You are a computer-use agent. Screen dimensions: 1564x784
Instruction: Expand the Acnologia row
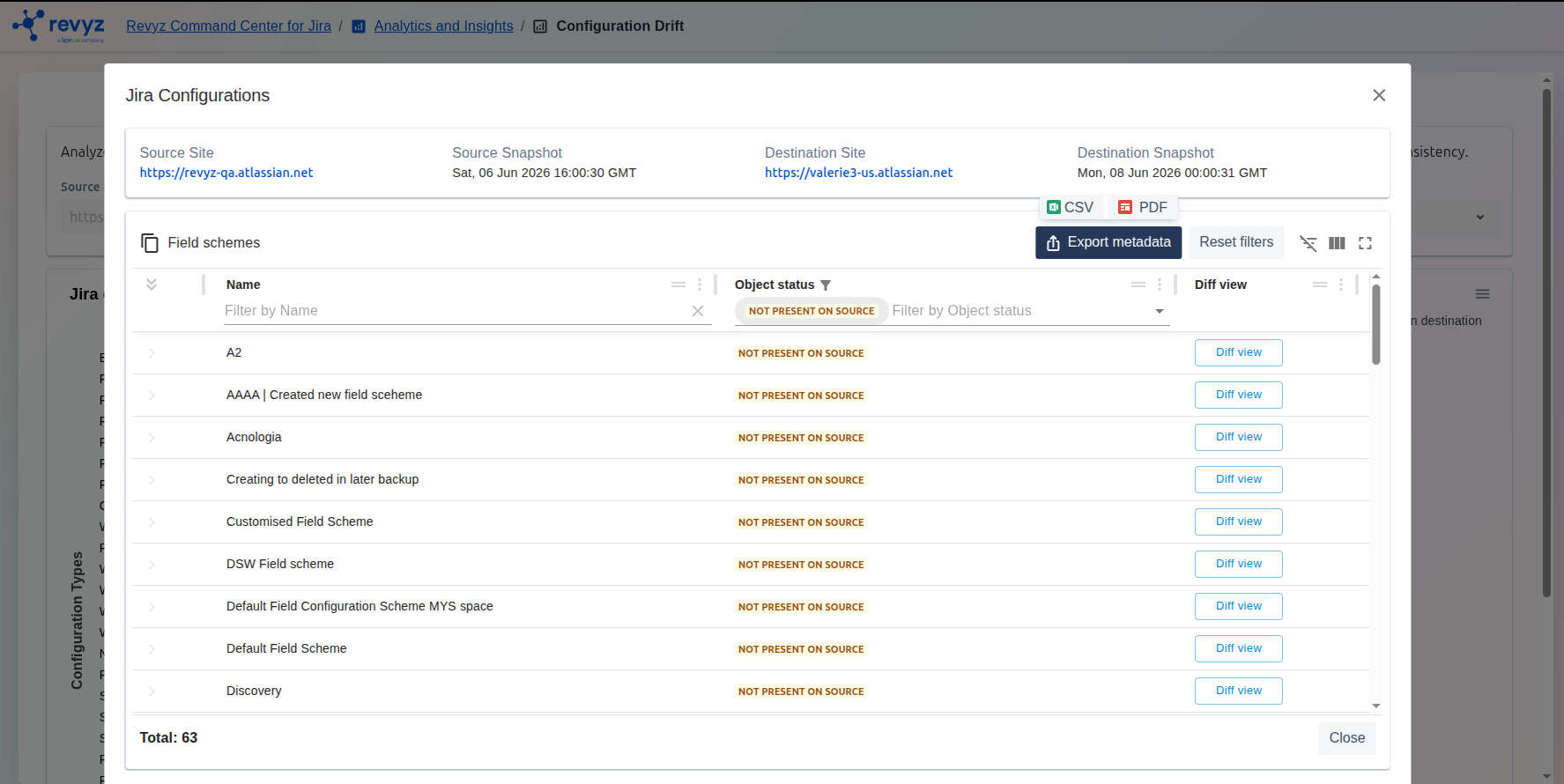point(152,438)
